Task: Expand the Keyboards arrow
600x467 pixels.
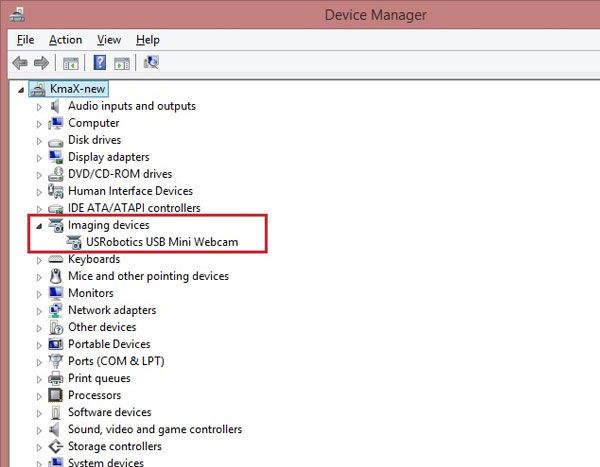Action: click(39, 260)
